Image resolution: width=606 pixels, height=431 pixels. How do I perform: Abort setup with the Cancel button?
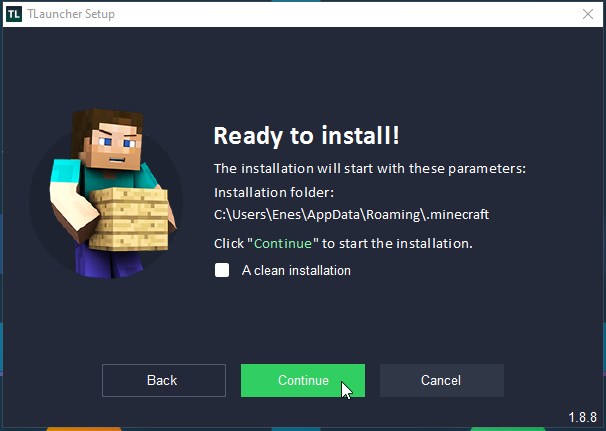click(x=441, y=380)
